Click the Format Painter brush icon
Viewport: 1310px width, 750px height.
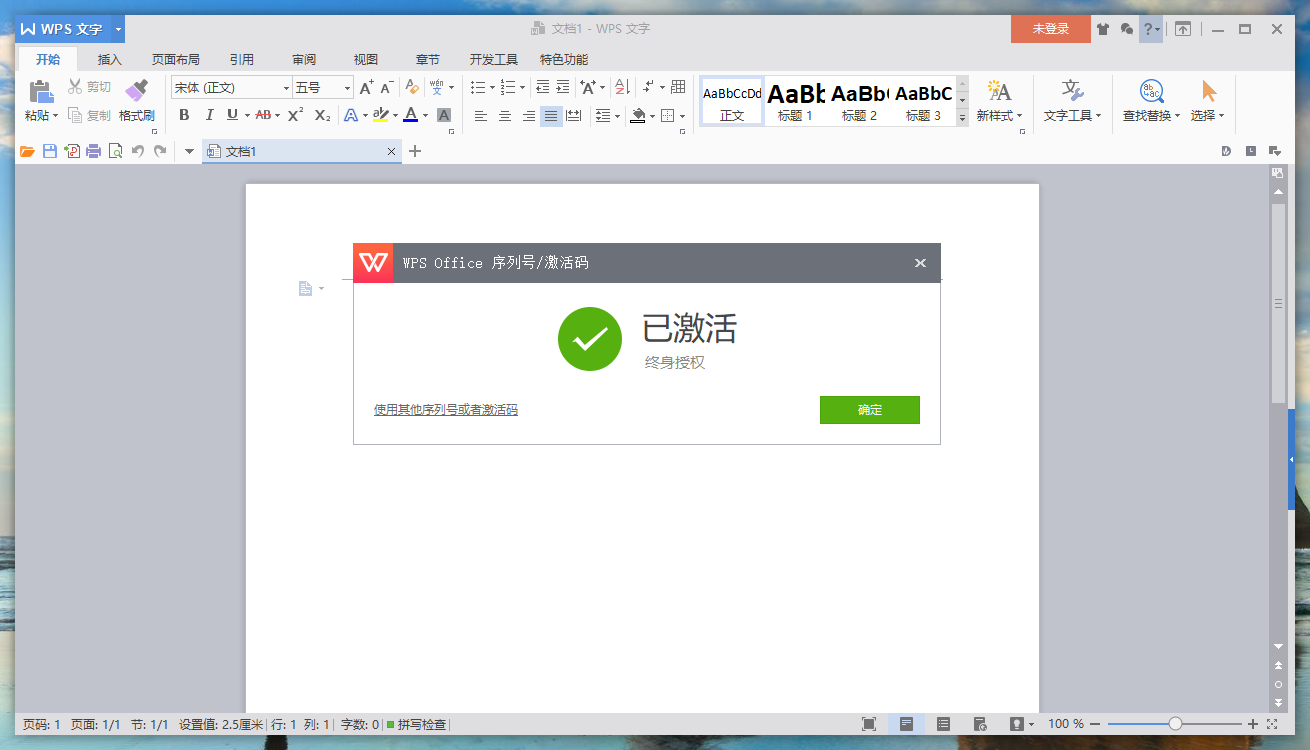pos(137,92)
